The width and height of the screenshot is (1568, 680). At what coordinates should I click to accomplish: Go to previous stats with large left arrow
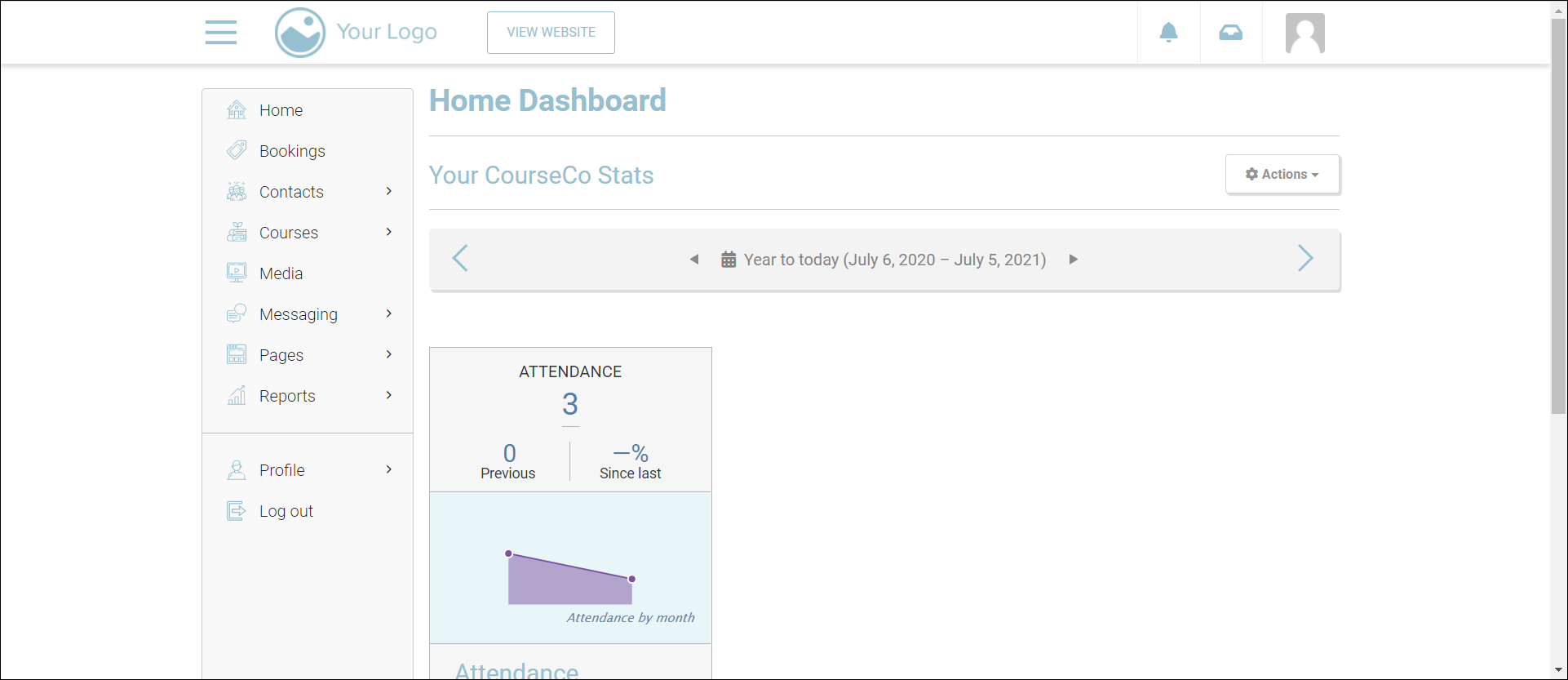(x=460, y=259)
